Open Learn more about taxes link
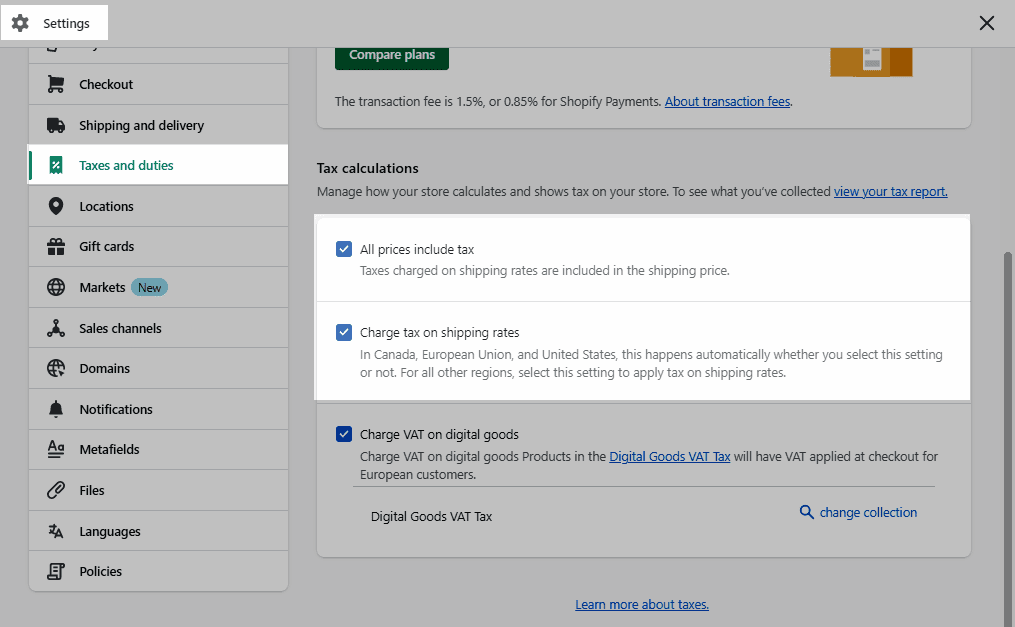 coord(642,604)
